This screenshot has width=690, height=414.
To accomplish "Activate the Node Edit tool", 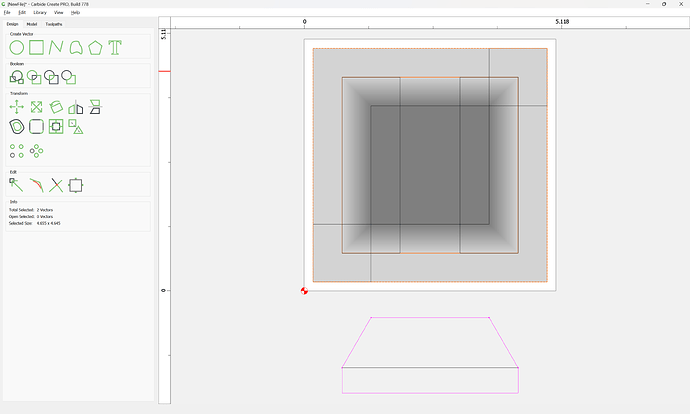I will tap(17, 185).
